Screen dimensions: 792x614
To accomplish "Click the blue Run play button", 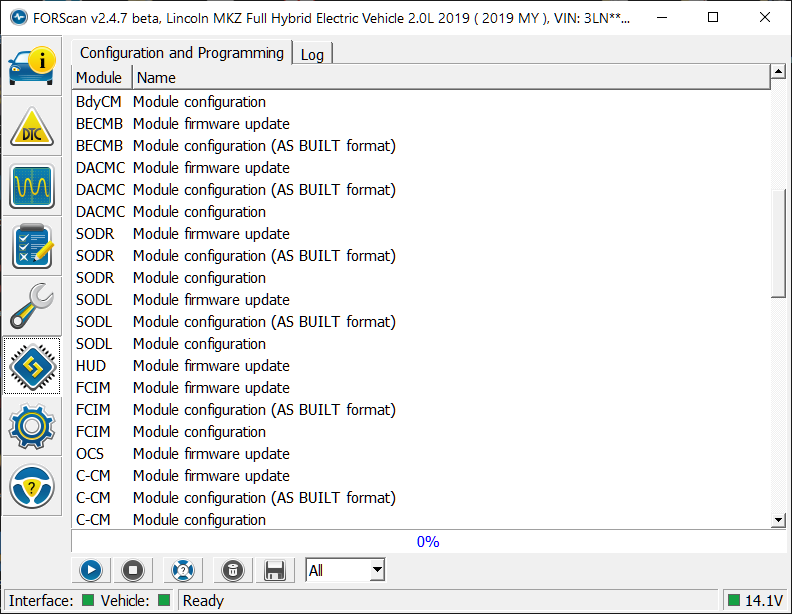I will coord(91,570).
